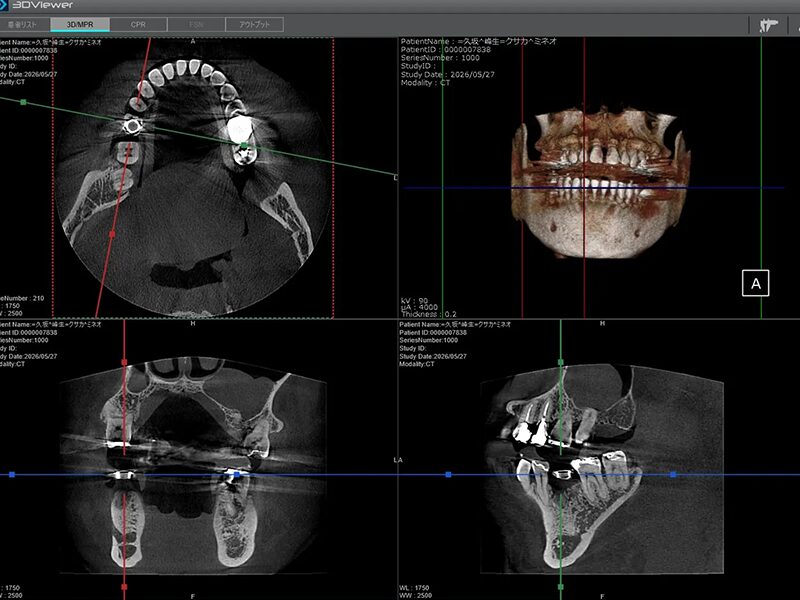Click the bottom green handle in the sagittal view
The height and width of the screenshot is (600, 800).
coord(561,587)
